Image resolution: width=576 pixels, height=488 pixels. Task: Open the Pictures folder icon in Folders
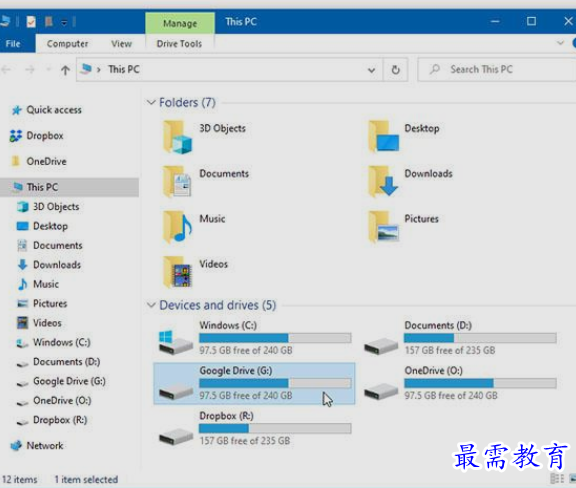(x=384, y=227)
